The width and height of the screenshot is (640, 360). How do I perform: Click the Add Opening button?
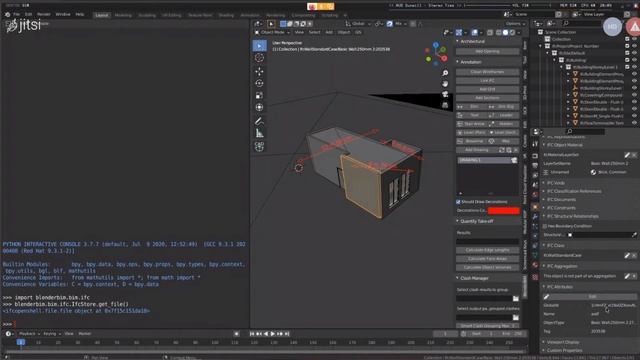coord(487,51)
